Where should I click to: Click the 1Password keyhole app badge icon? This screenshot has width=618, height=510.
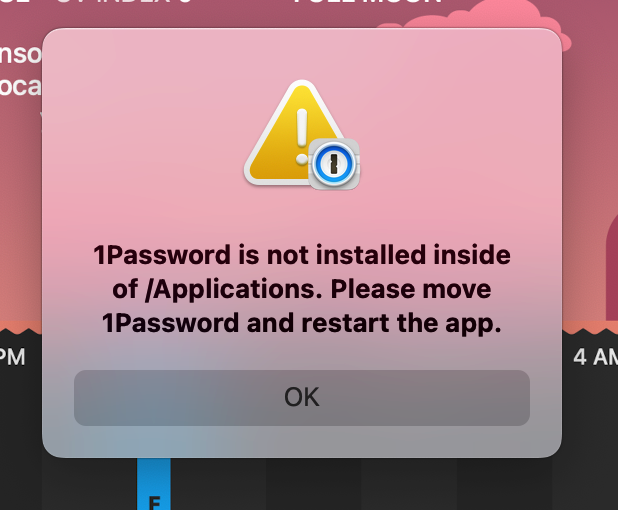pos(333,164)
